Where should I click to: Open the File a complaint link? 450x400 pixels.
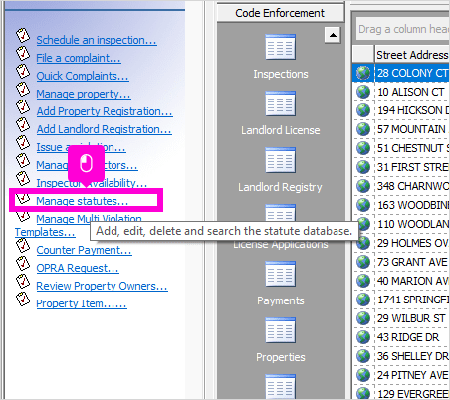(x=78, y=58)
